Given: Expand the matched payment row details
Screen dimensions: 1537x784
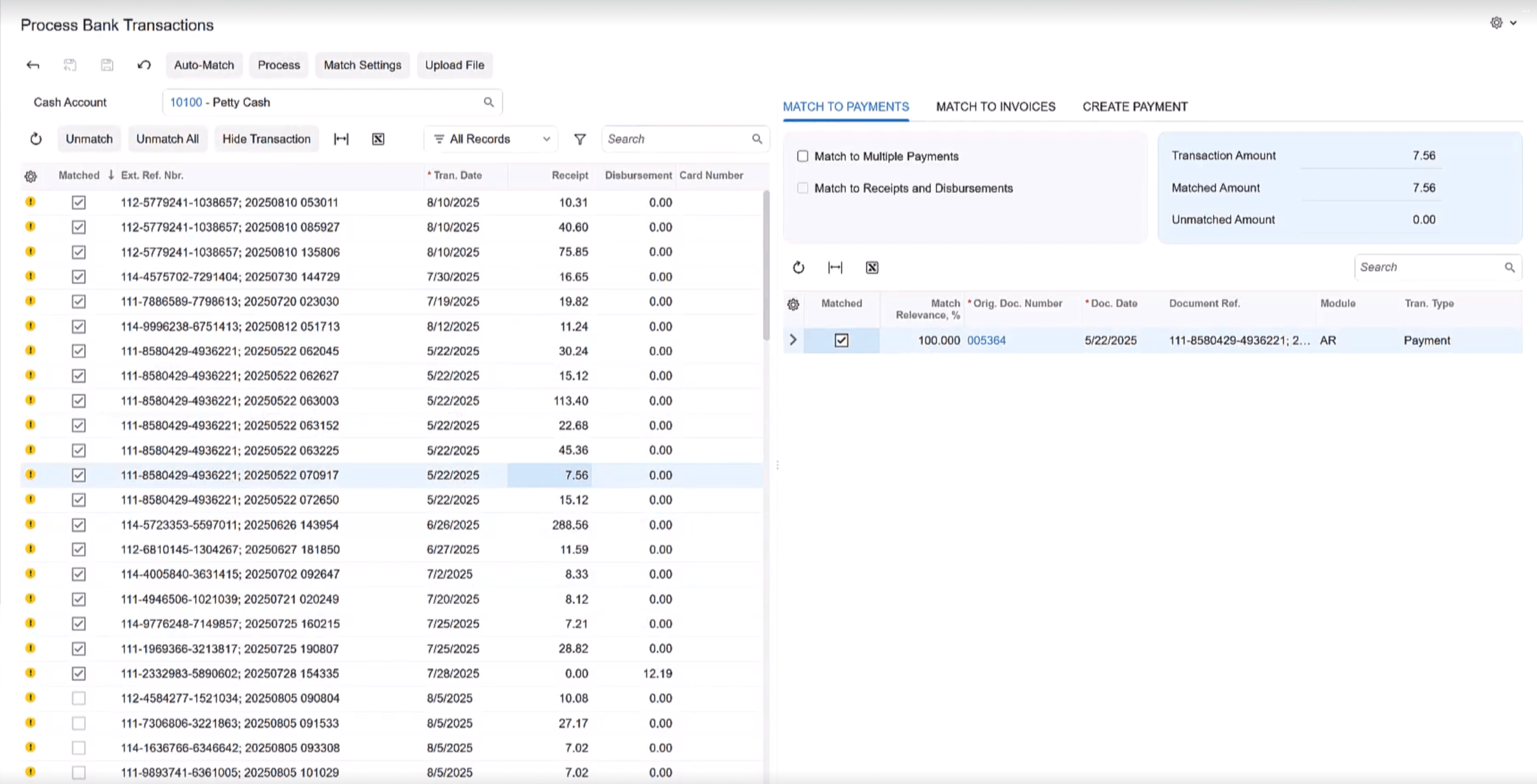Looking at the screenshot, I should click(793, 340).
